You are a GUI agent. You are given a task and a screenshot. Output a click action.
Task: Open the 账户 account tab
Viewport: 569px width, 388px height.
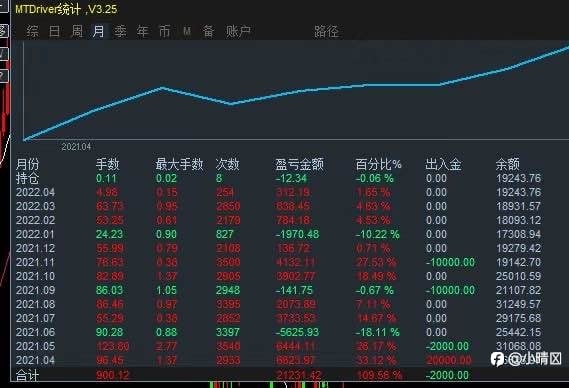(x=238, y=32)
